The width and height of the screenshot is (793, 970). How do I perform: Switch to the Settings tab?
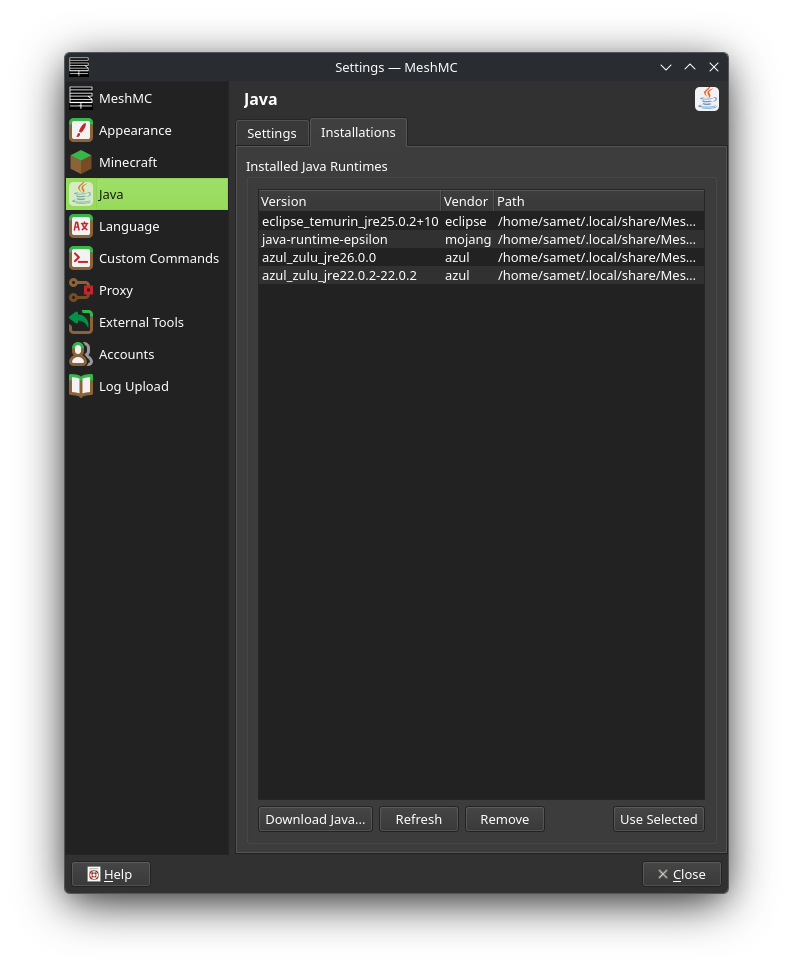[x=272, y=133]
